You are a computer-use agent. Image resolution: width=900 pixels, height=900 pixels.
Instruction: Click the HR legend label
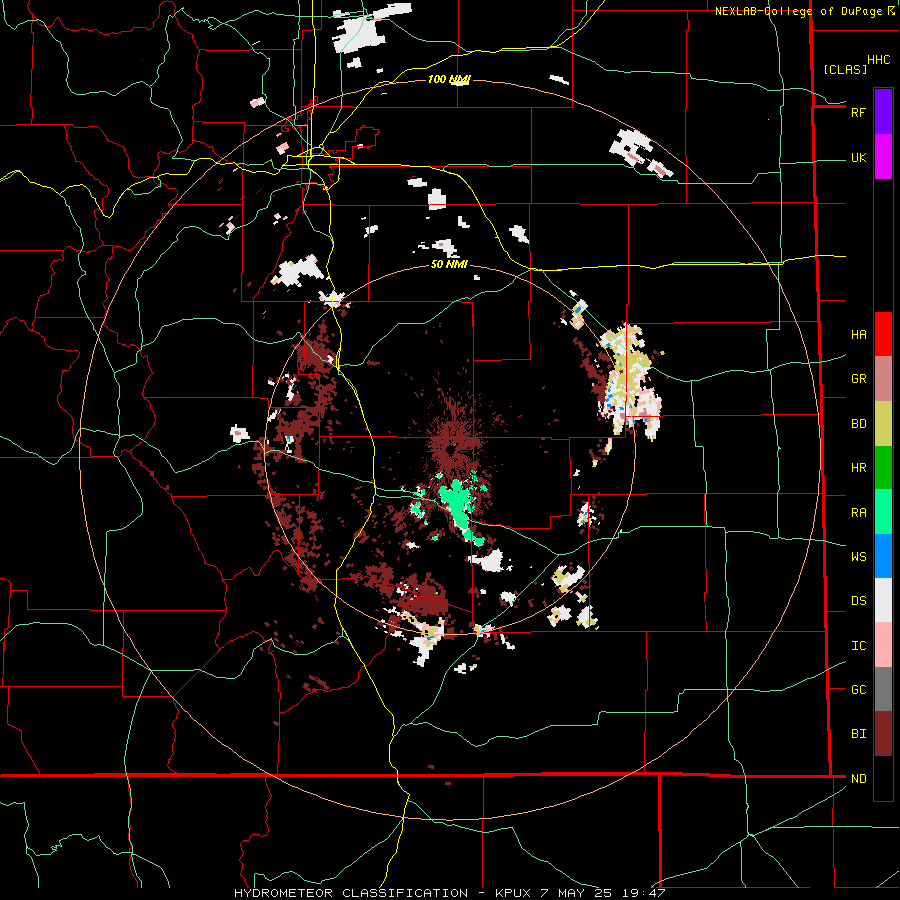tap(858, 468)
